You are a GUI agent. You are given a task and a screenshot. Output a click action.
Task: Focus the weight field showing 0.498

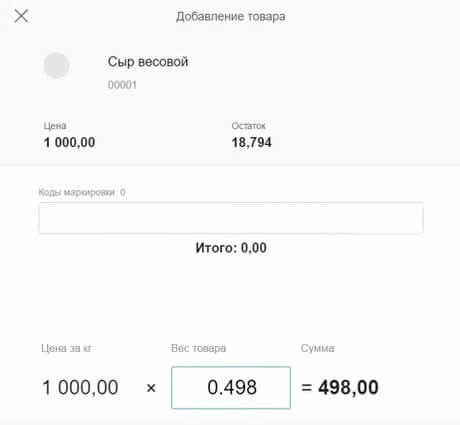point(231,388)
